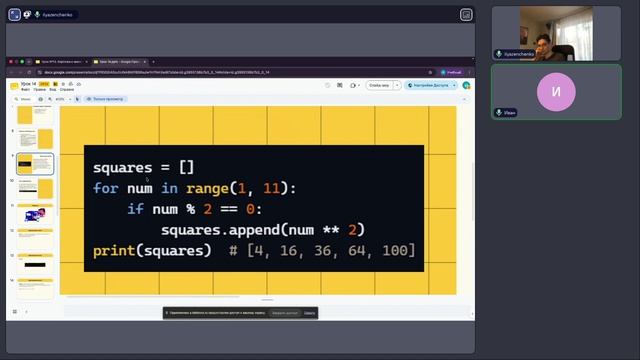Toggle the layout icon at call top-left
This screenshot has height=360, width=640.
[x=14, y=15]
